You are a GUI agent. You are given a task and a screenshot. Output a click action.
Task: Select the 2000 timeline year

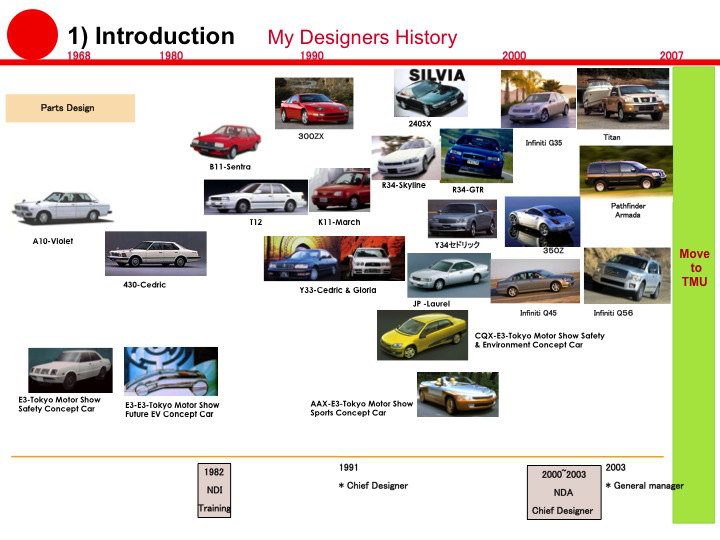coord(514,56)
